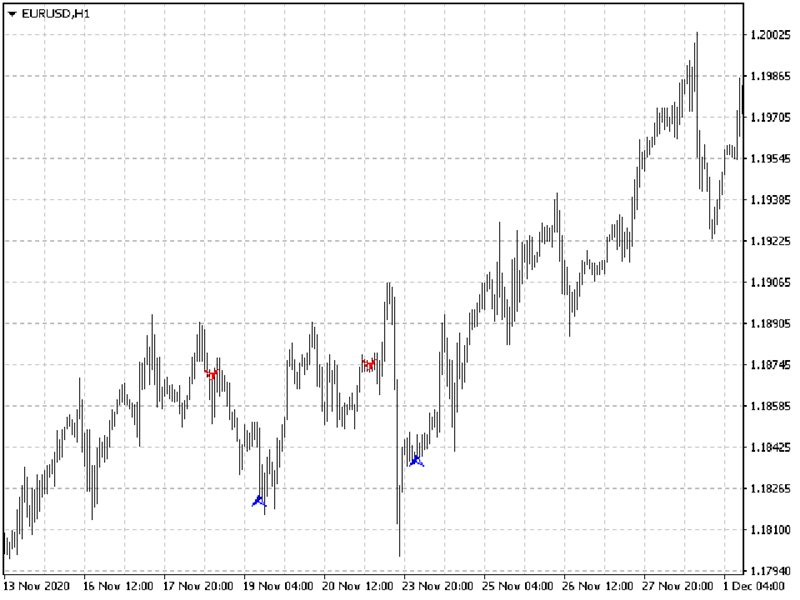Click the 1.20025 price label
This screenshot has height=600, width=800.
tap(770, 35)
